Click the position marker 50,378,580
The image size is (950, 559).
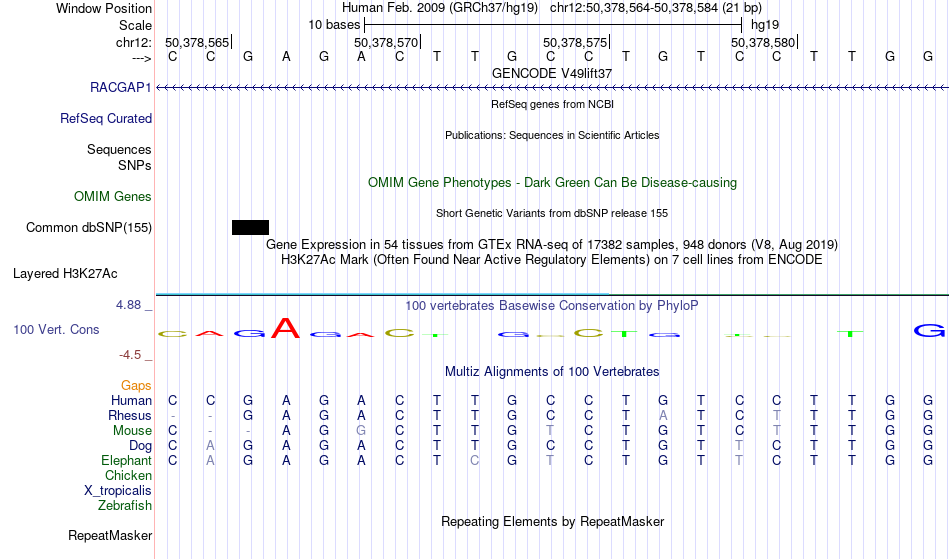point(763,42)
